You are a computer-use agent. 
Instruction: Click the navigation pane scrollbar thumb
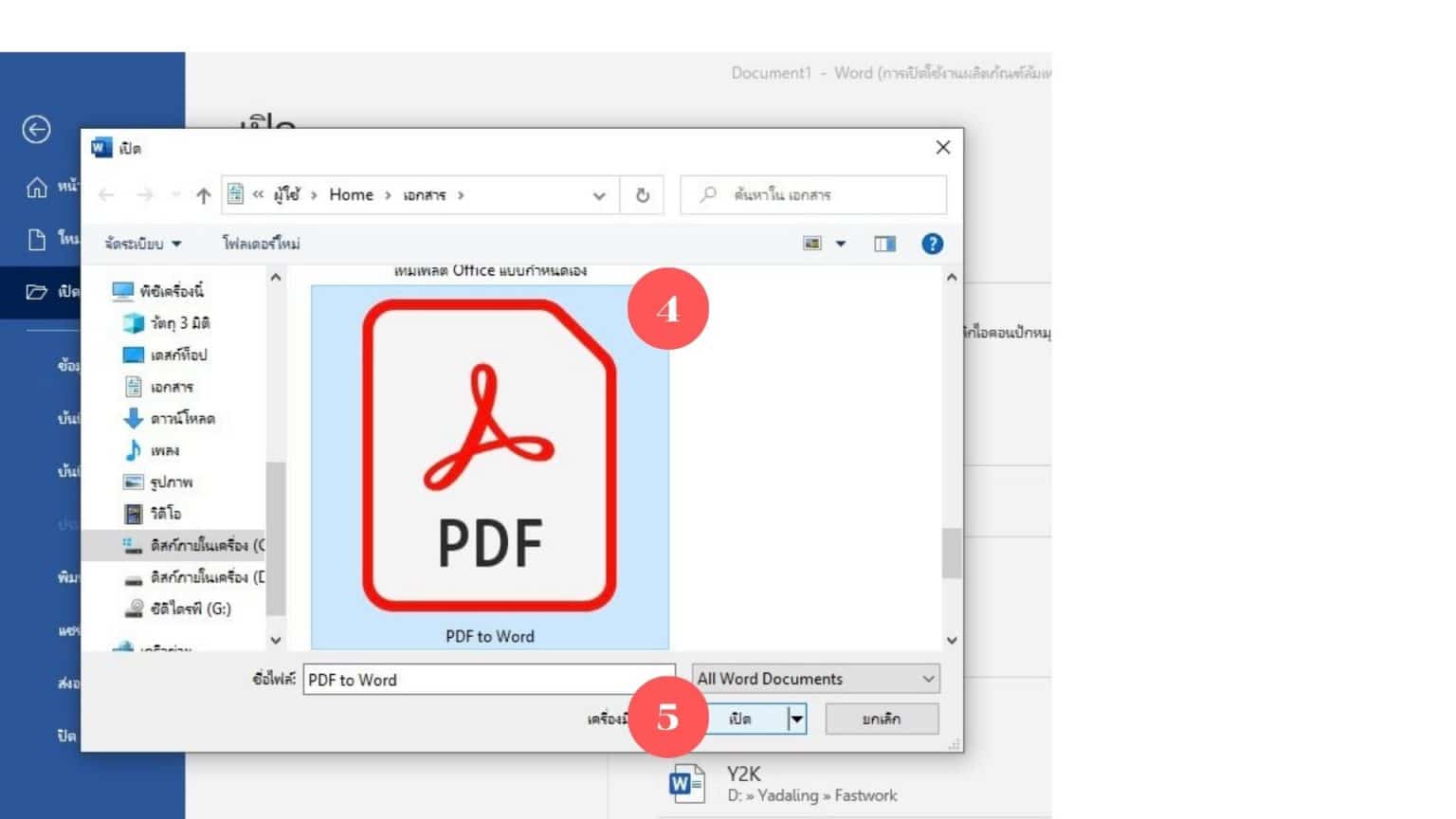click(x=275, y=537)
